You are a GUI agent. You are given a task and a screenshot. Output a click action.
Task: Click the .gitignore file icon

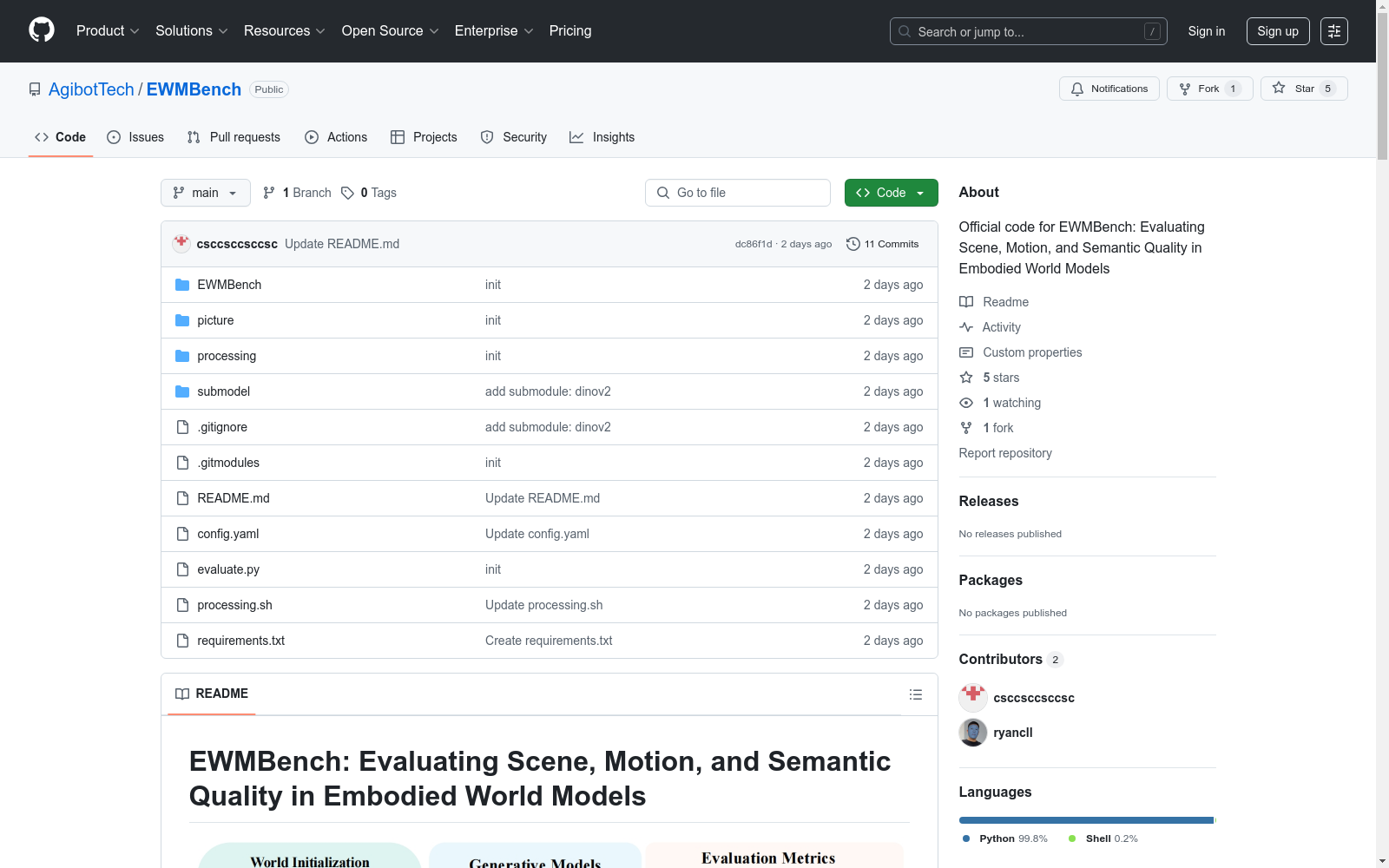click(x=182, y=427)
